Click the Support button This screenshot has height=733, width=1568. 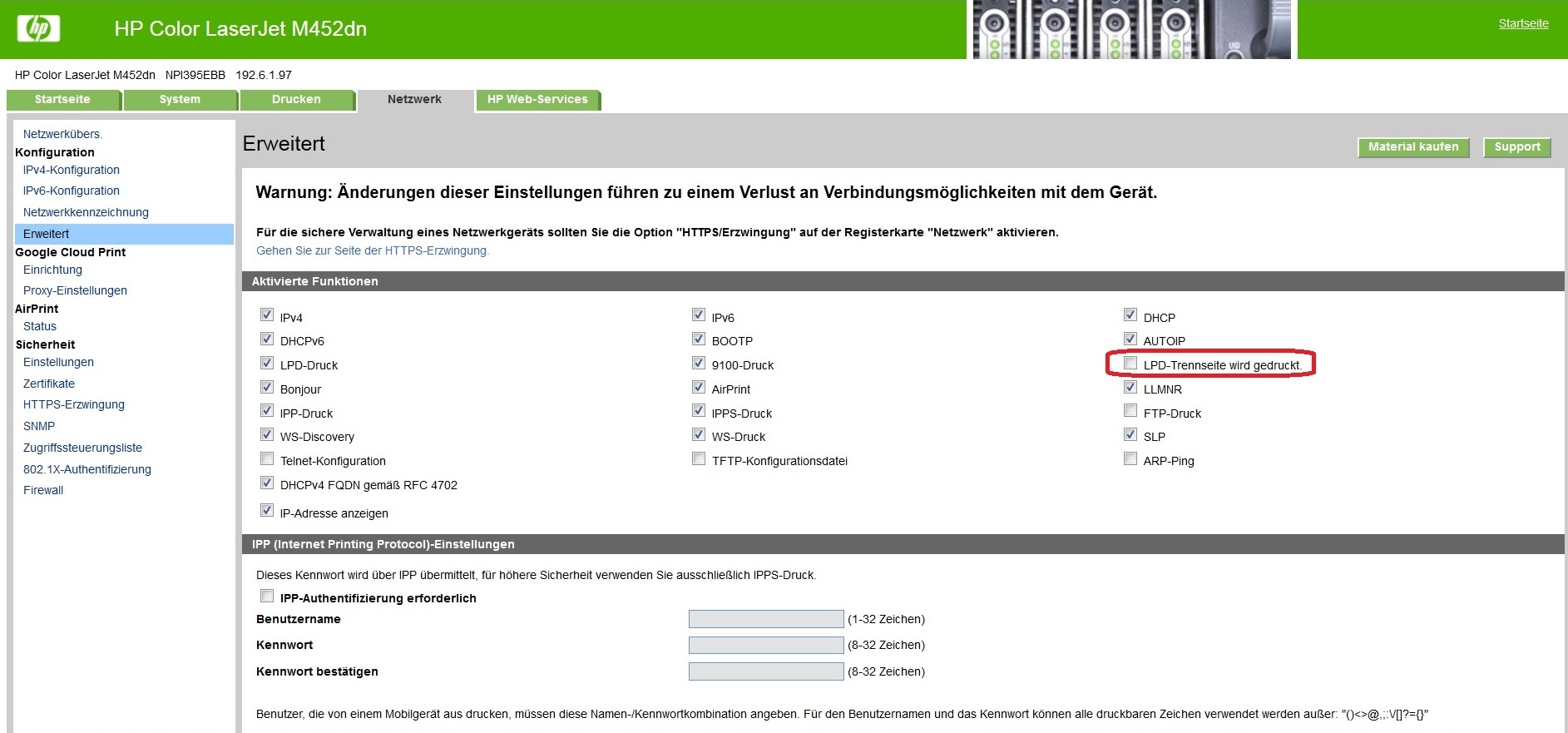point(1517,147)
